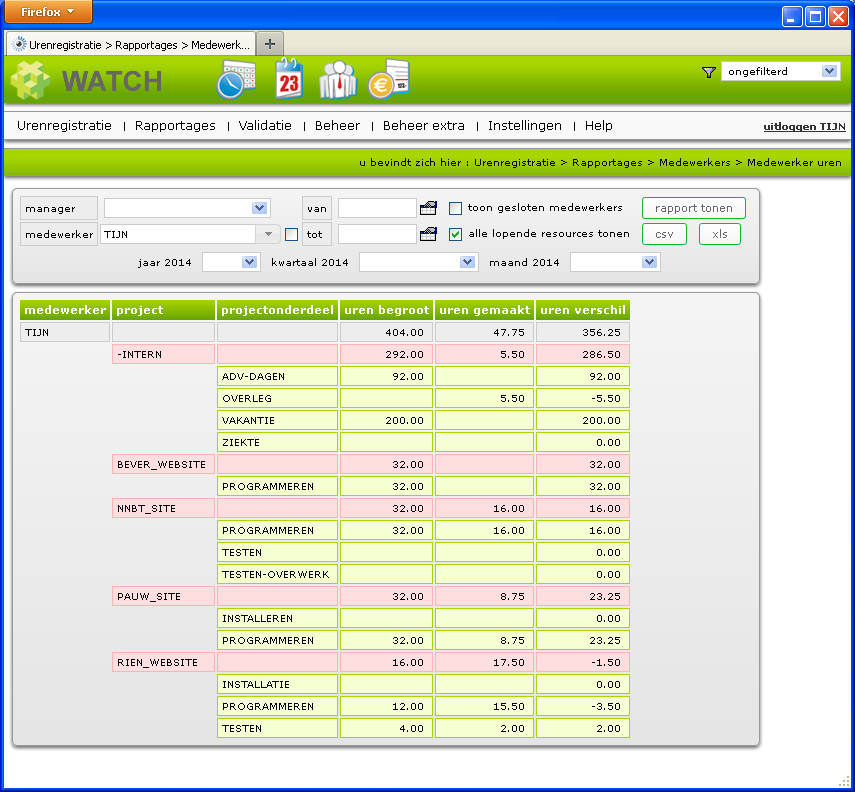Viewport: 855px width, 792px height.
Task: Click the 47.75 uren gemaakt cell
Action: [484, 332]
